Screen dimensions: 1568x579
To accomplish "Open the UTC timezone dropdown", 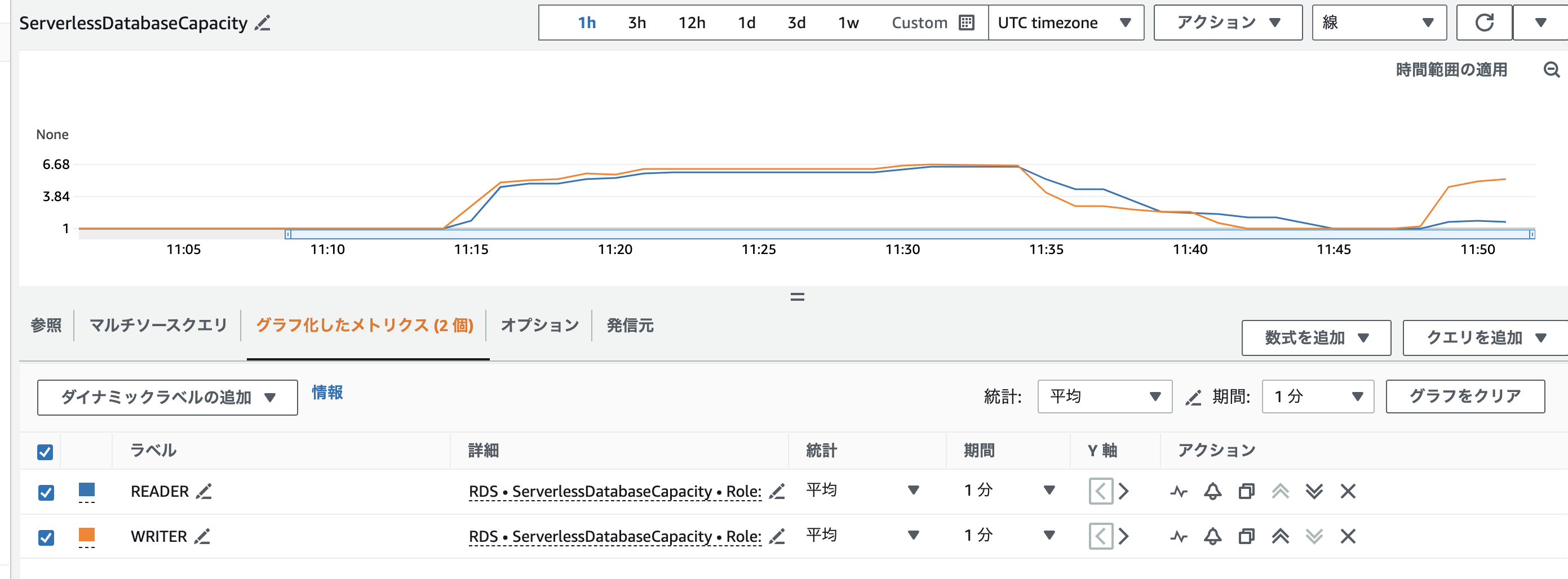I will pos(1065,23).
